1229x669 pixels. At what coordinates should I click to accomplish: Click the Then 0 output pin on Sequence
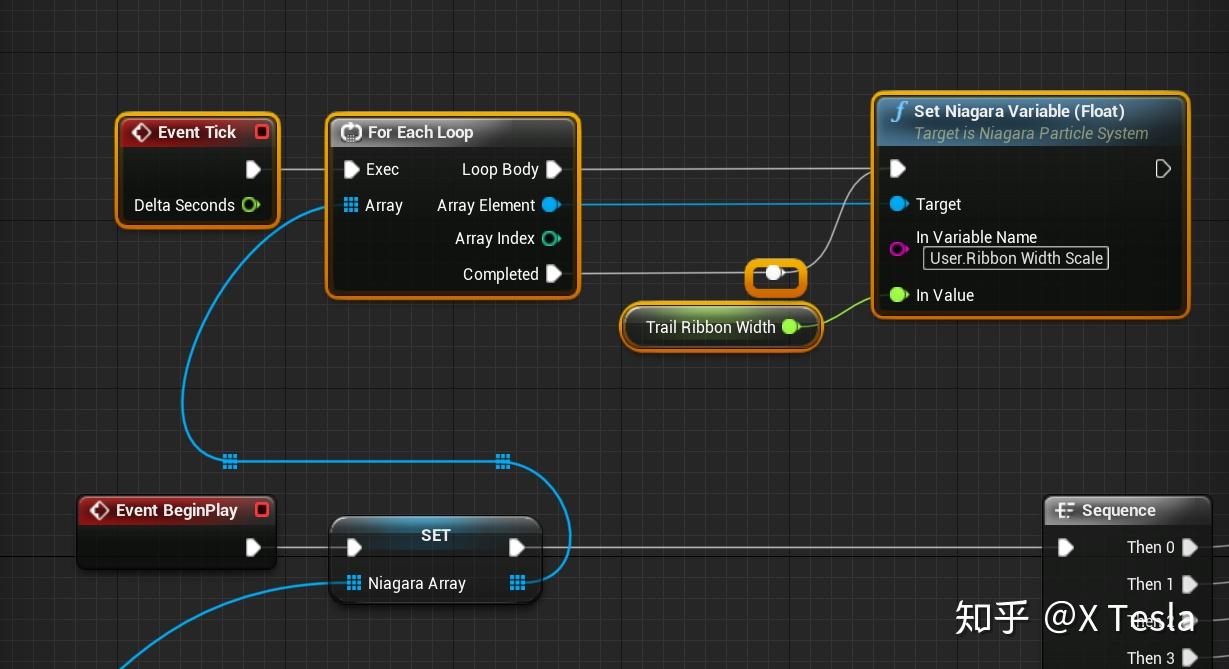point(1190,547)
